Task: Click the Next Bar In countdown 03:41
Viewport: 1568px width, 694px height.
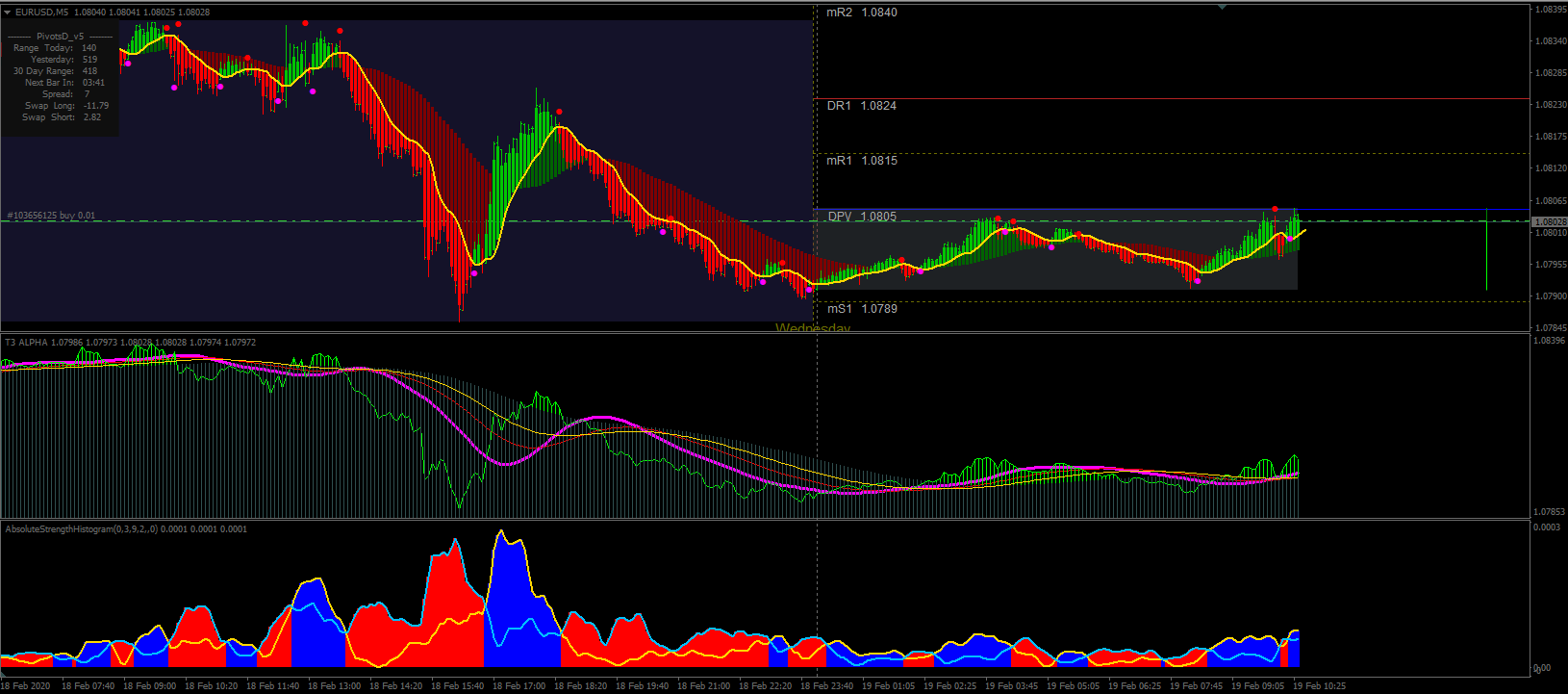Action: (x=93, y=83)
